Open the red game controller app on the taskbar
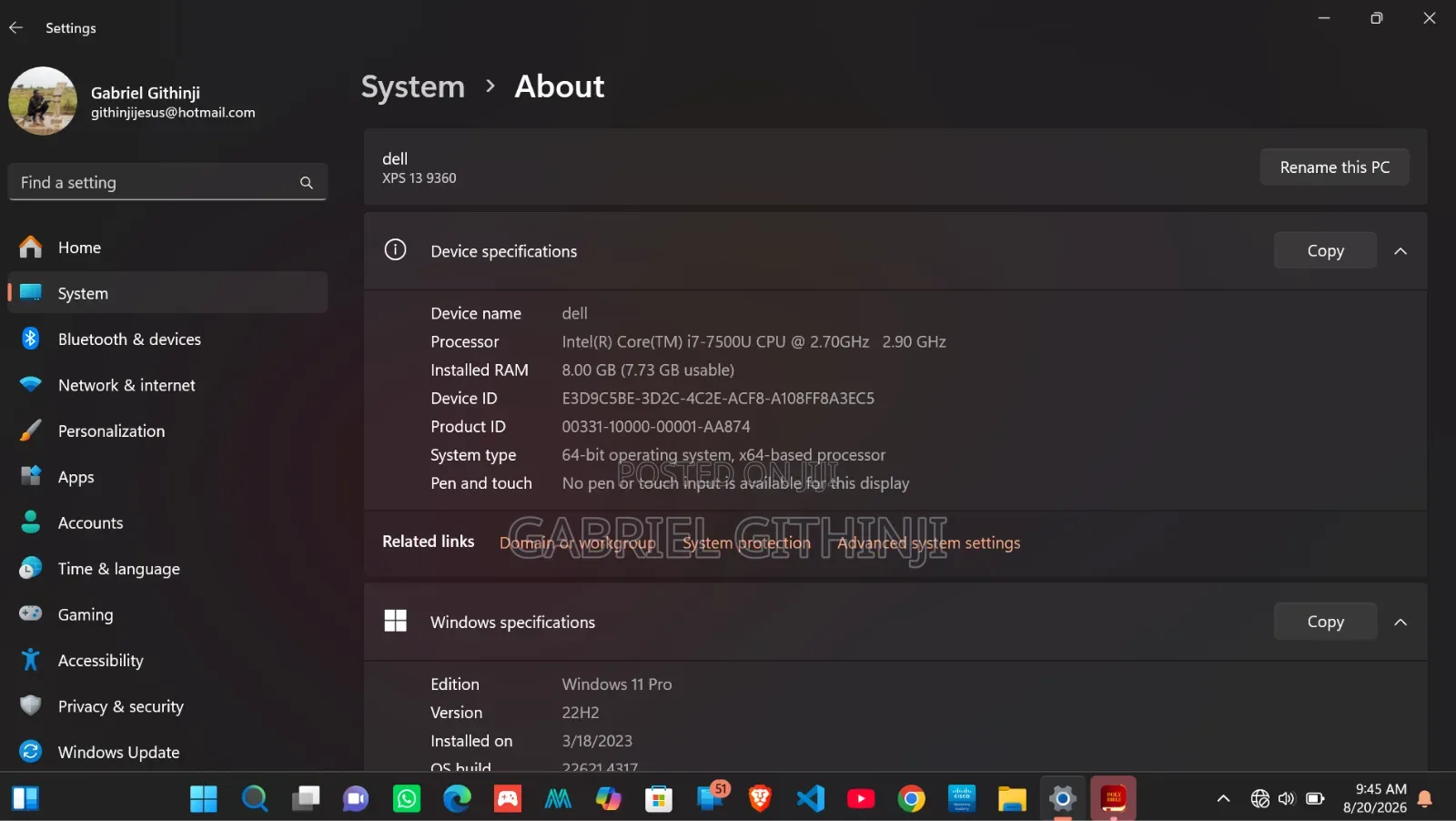The image size is (1456, 821). (x=508, y=799)
